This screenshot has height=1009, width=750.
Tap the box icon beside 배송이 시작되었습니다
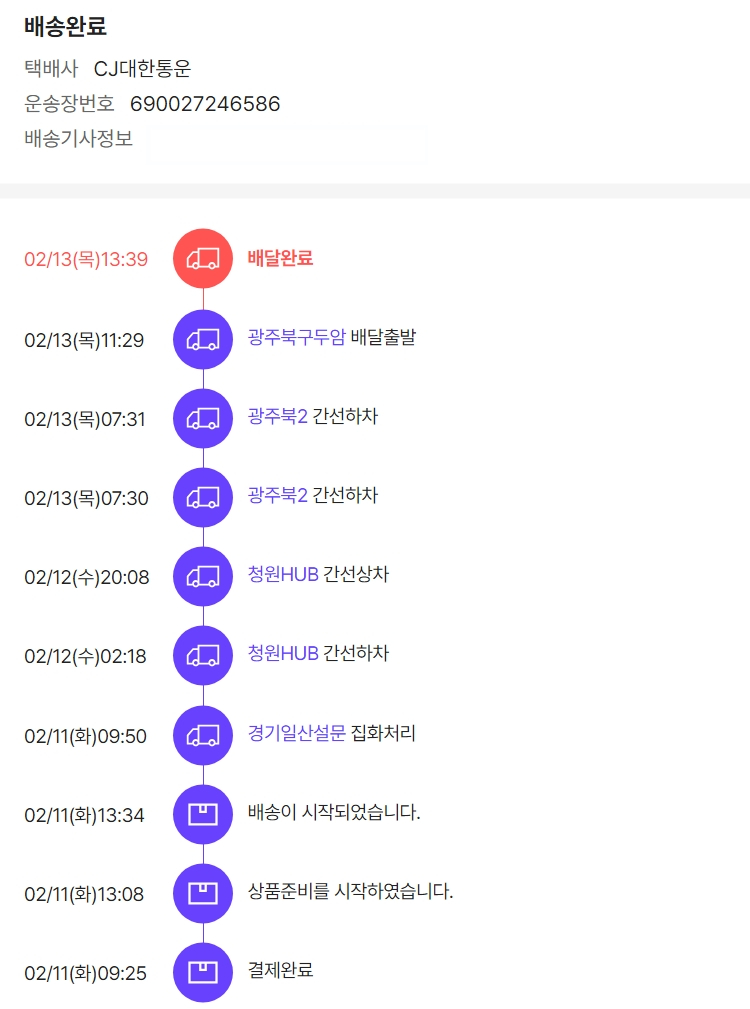(203, 814)
